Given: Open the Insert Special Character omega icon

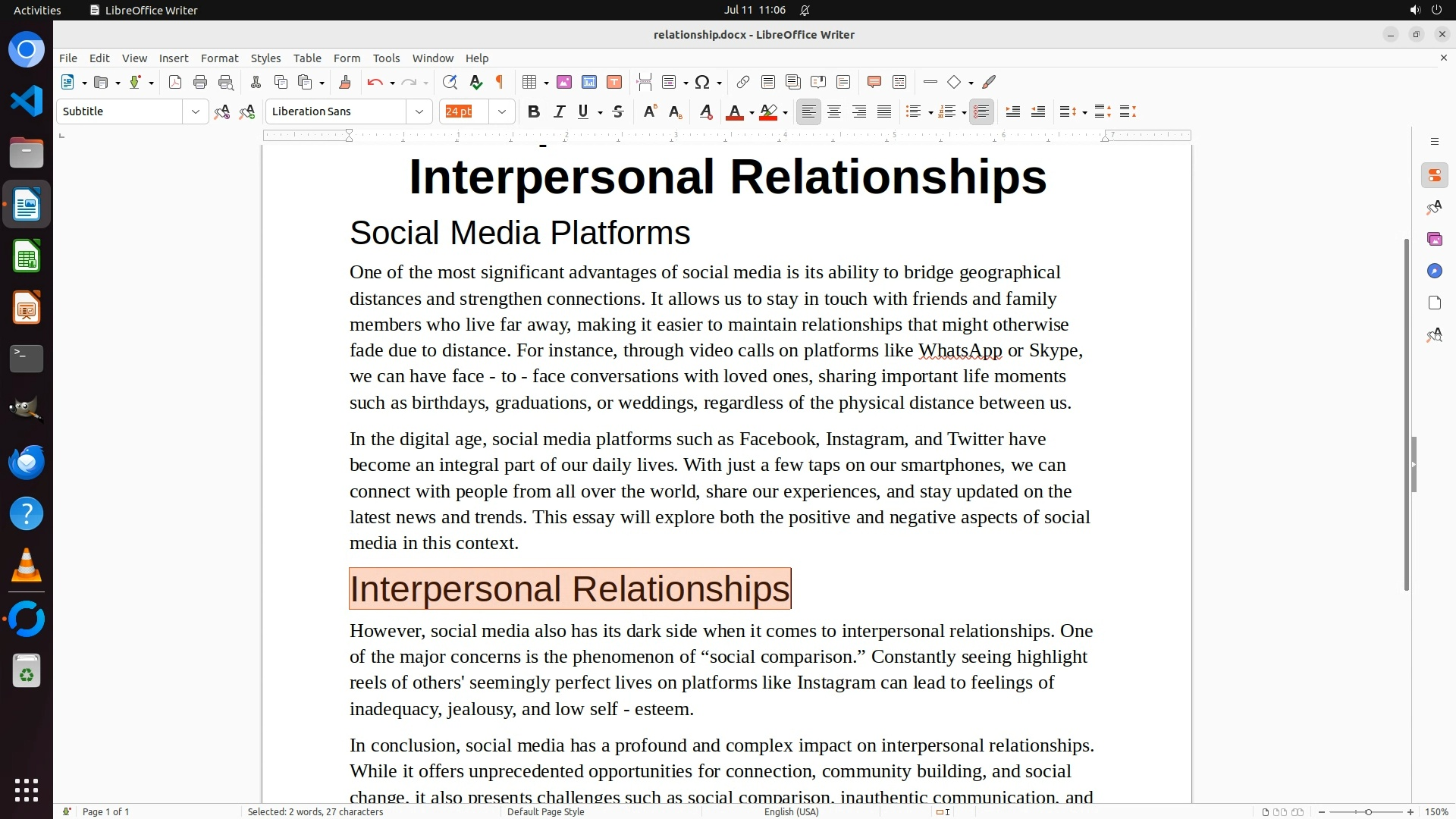Looking at the screenshot, I should pyautogui.click(x=702, y=83).
